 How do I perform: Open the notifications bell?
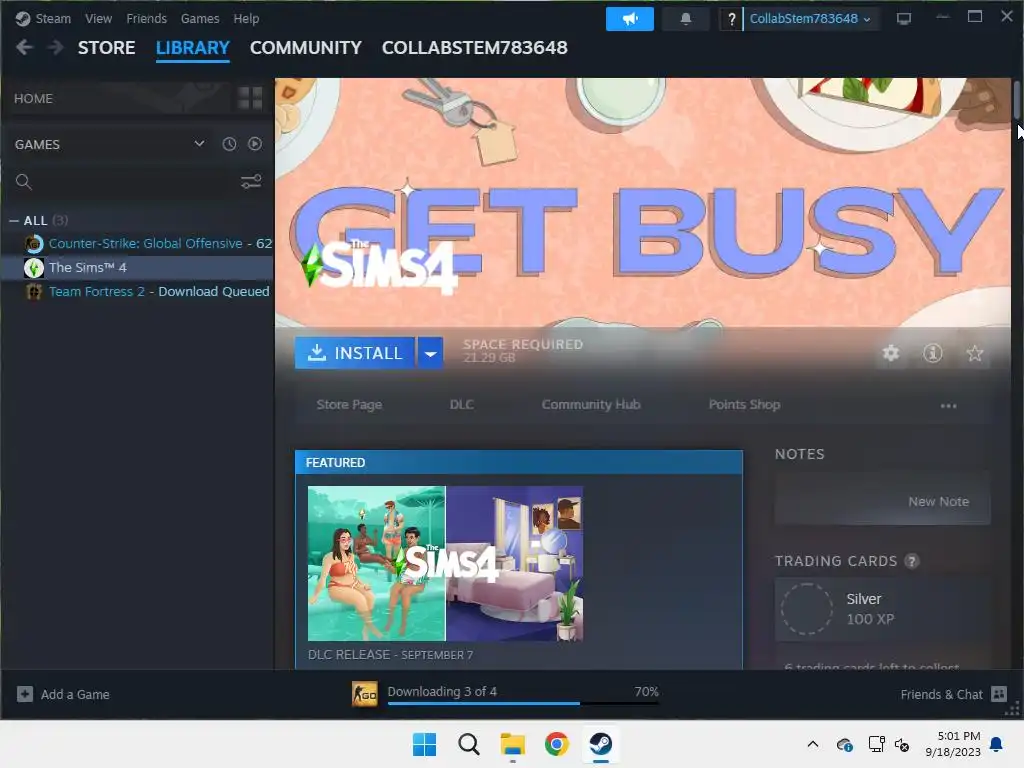(x=686, y=19)
